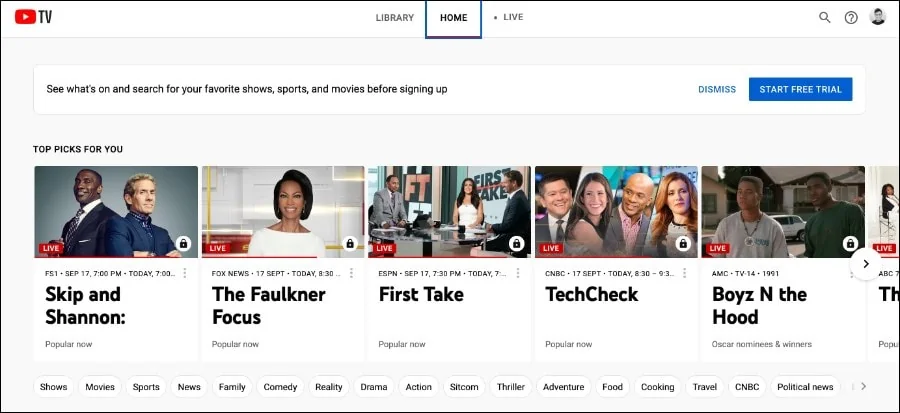Click lock icon on TechCheck thumbnail
The width and height of the screenshot is (900, 413).
pos(683,244)
